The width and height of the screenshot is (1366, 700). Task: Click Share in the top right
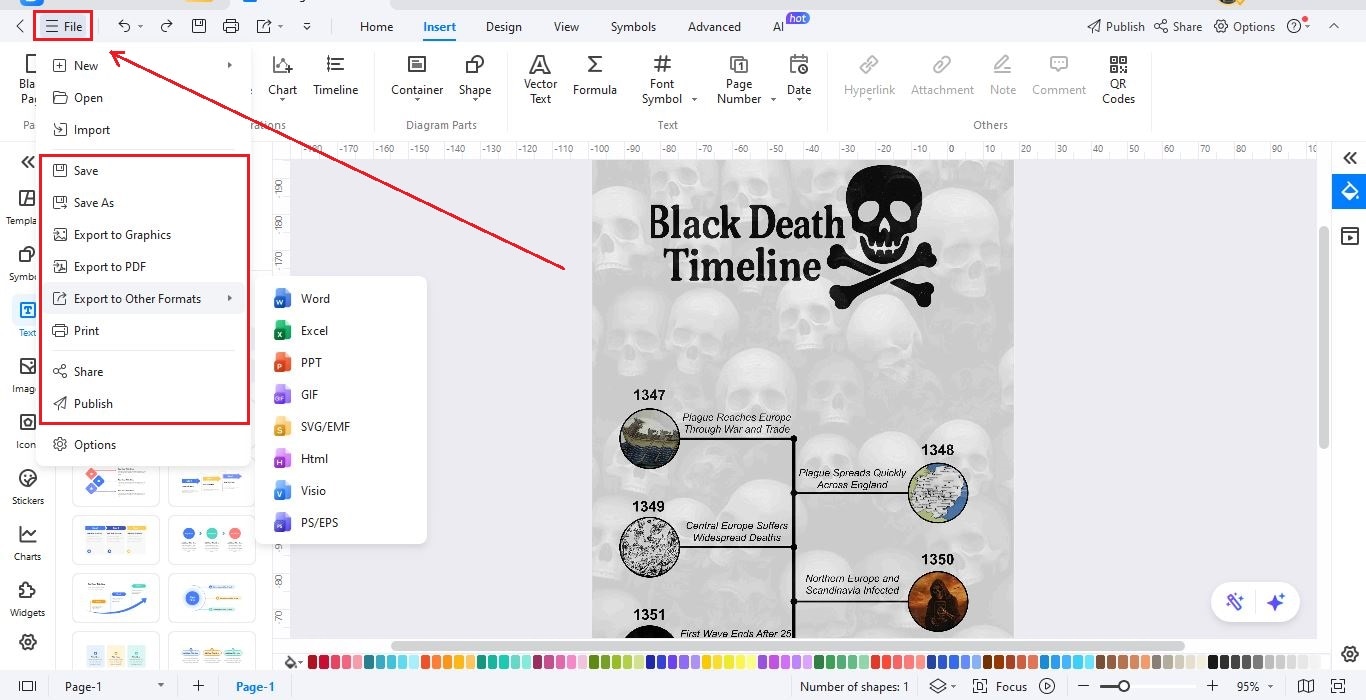click(1178, 27)
